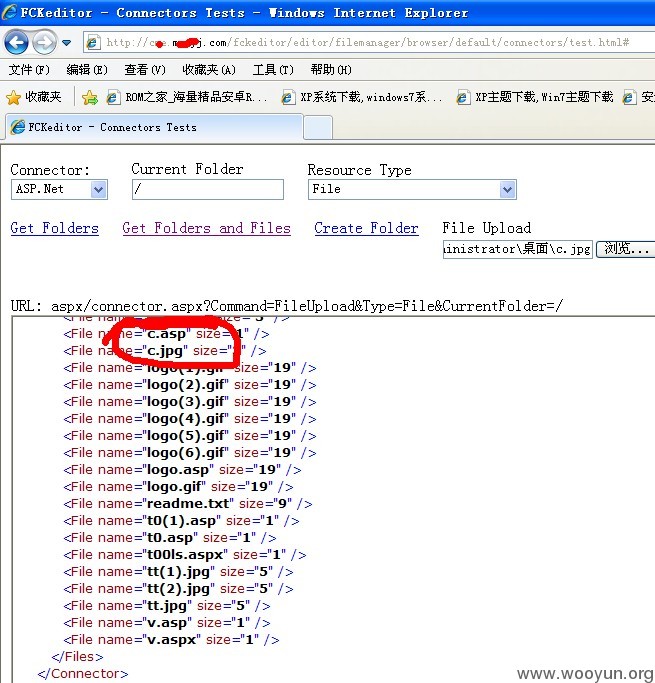The height and width of the screenshot is (683, 655).
Task: Click the logo.asp file entry
Action: click(182, 470)
